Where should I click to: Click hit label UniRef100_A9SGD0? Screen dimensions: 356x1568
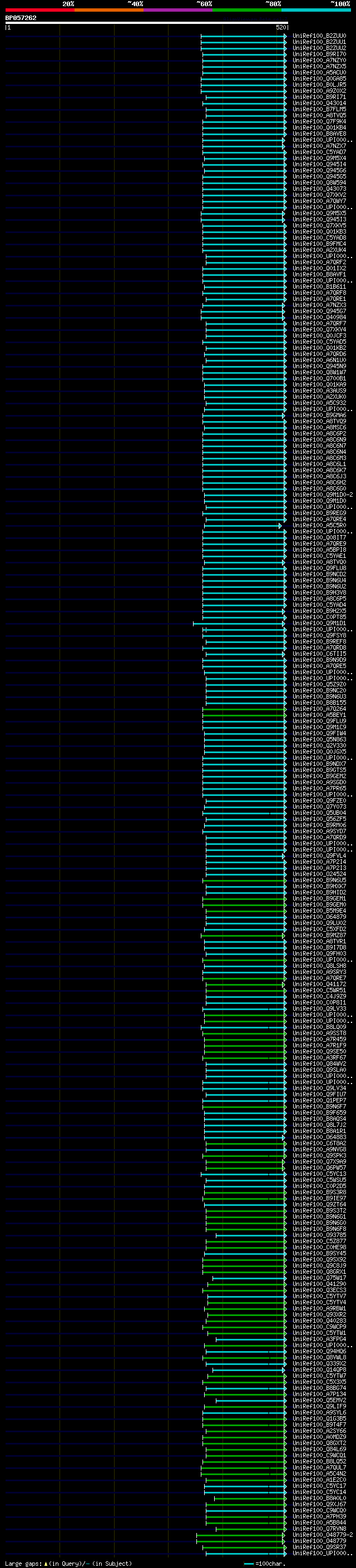tap(319, 782)
